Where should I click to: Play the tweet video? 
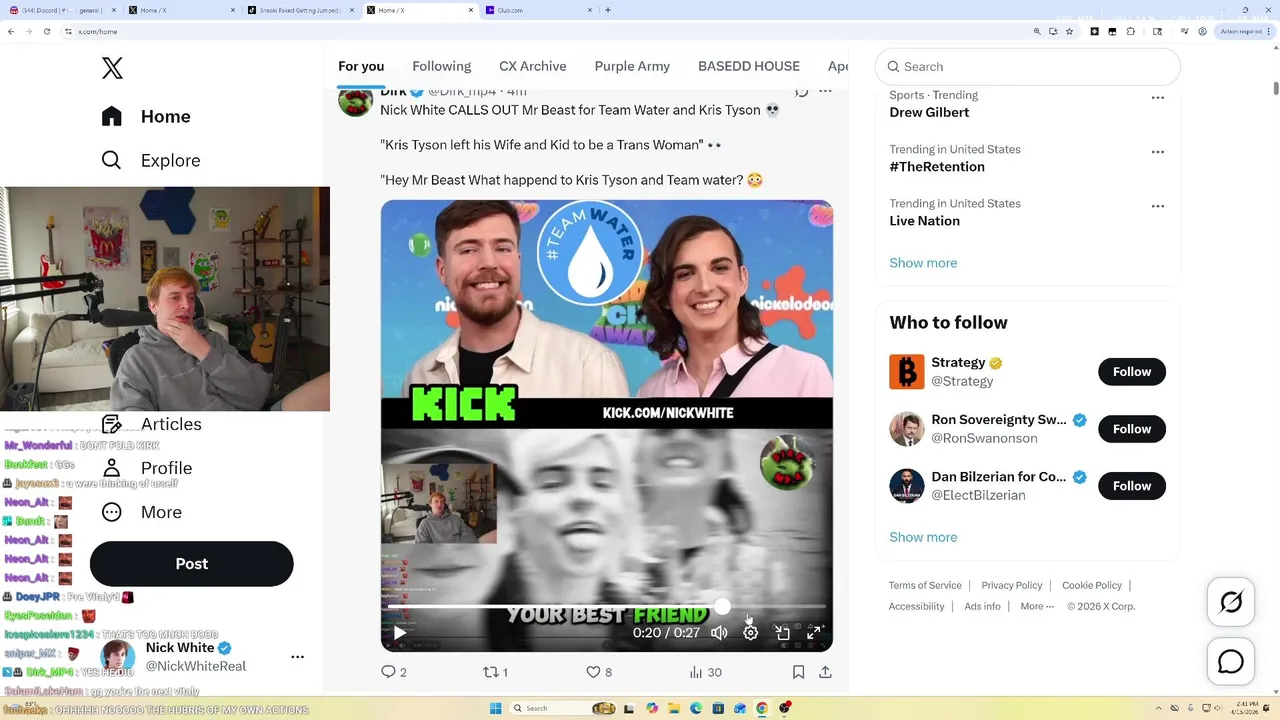click(400, 632)
